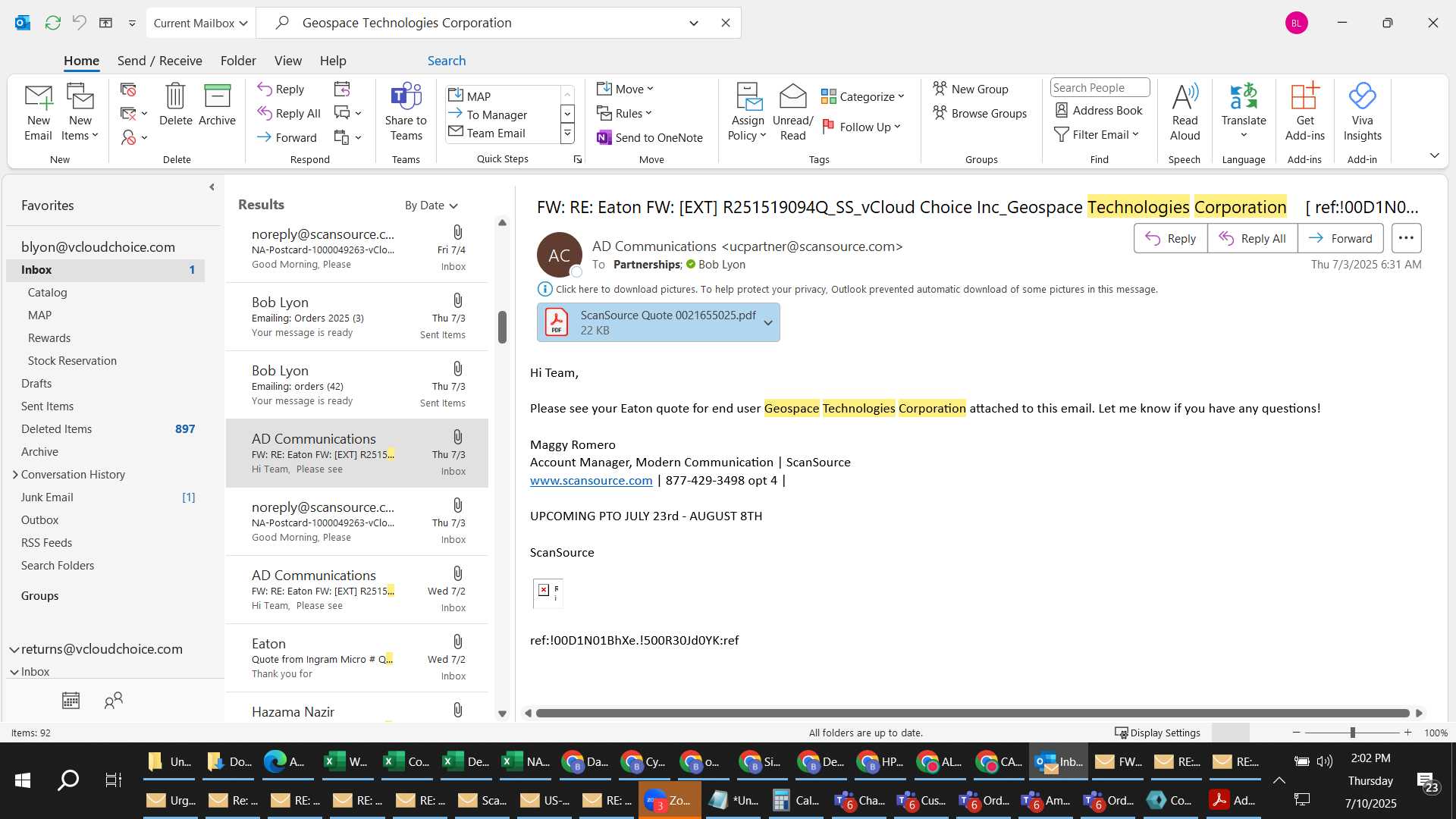Image resolution: width=1456 pixels, height=819 pixels.
Task: Adjust the zoom slider handle
Action: pos(1352,733)
